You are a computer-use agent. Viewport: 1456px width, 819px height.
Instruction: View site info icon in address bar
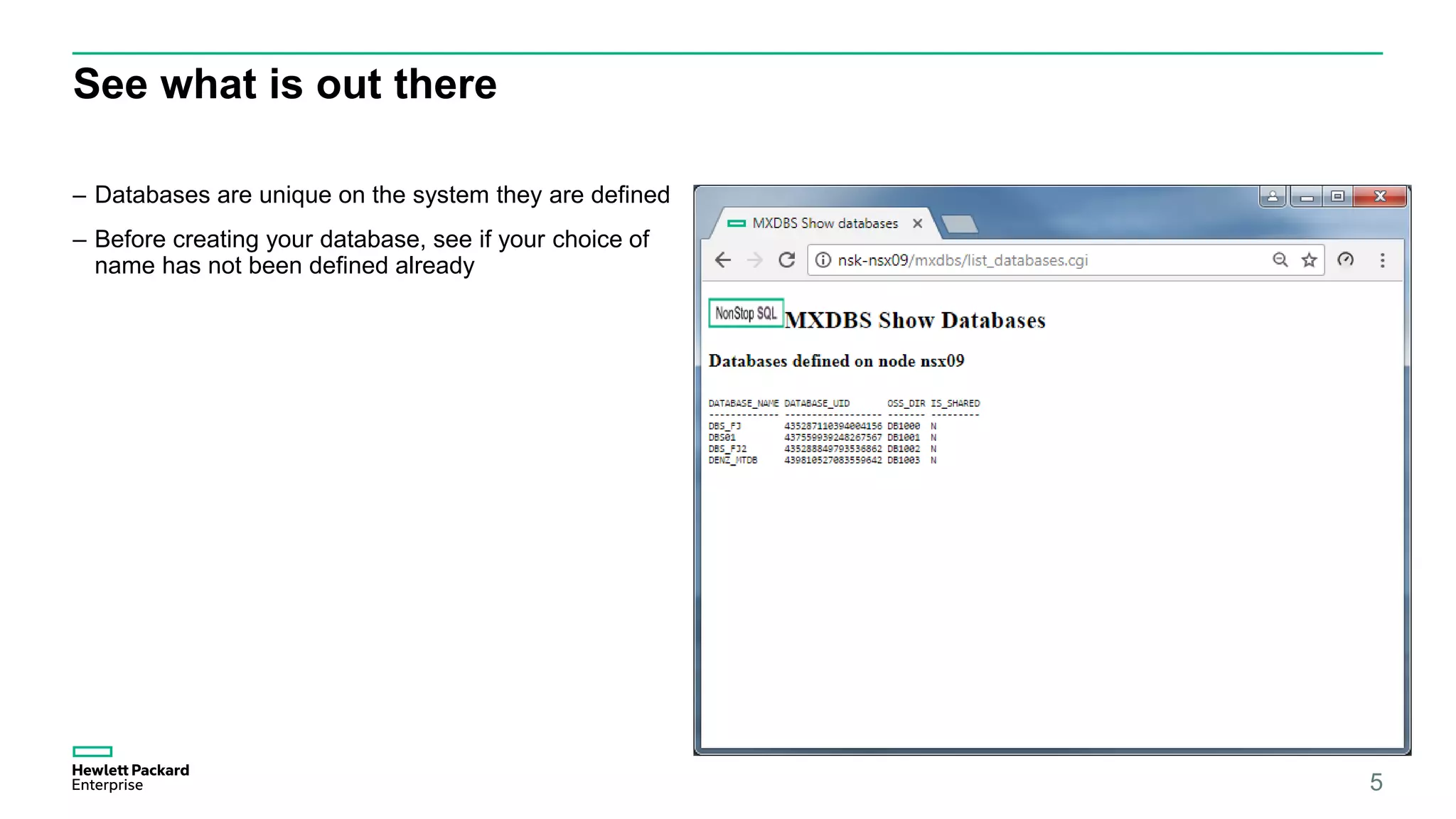[823, 260]
